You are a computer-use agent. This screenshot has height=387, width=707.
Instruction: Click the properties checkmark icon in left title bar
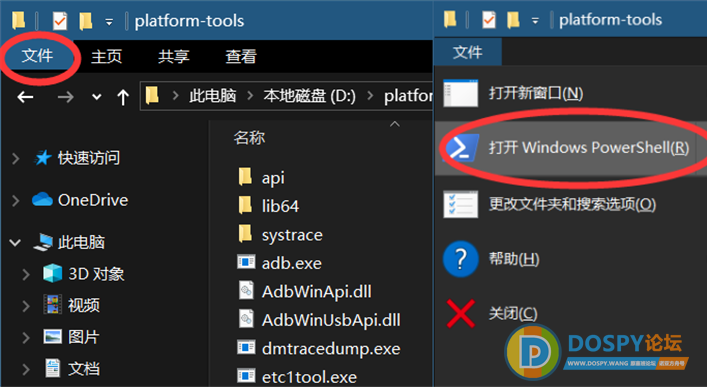click(x=60, y=21)
